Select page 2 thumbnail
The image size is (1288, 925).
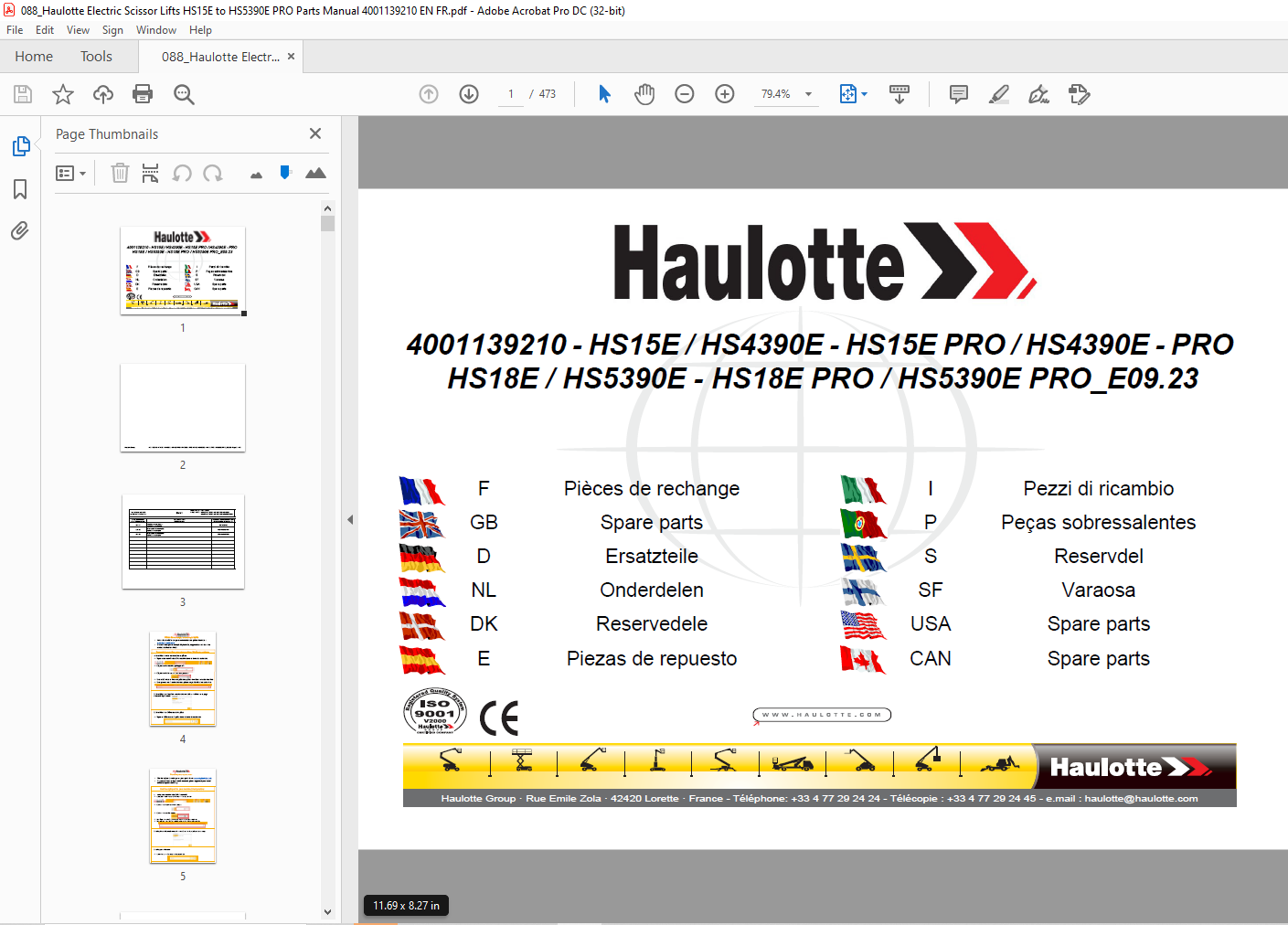click(x=183, y=408)
